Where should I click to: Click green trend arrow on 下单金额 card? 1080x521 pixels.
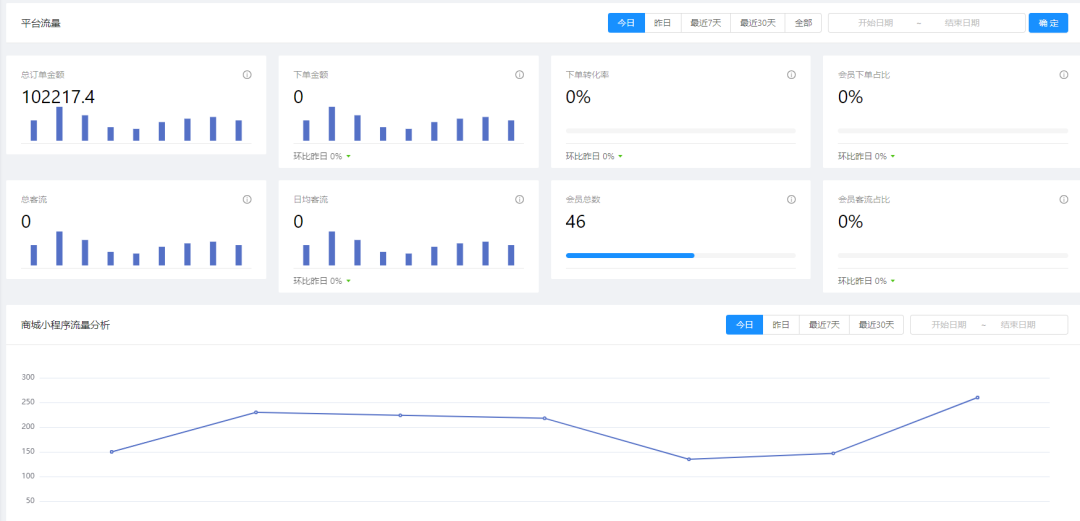tap(349, 156)
